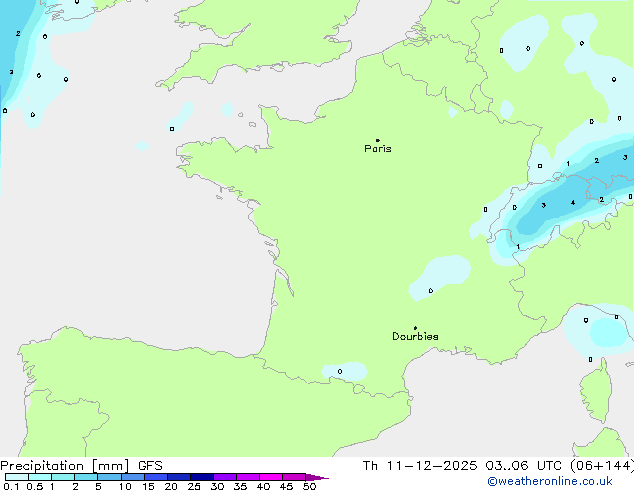Click the Dourbies city label

point(415,336)
